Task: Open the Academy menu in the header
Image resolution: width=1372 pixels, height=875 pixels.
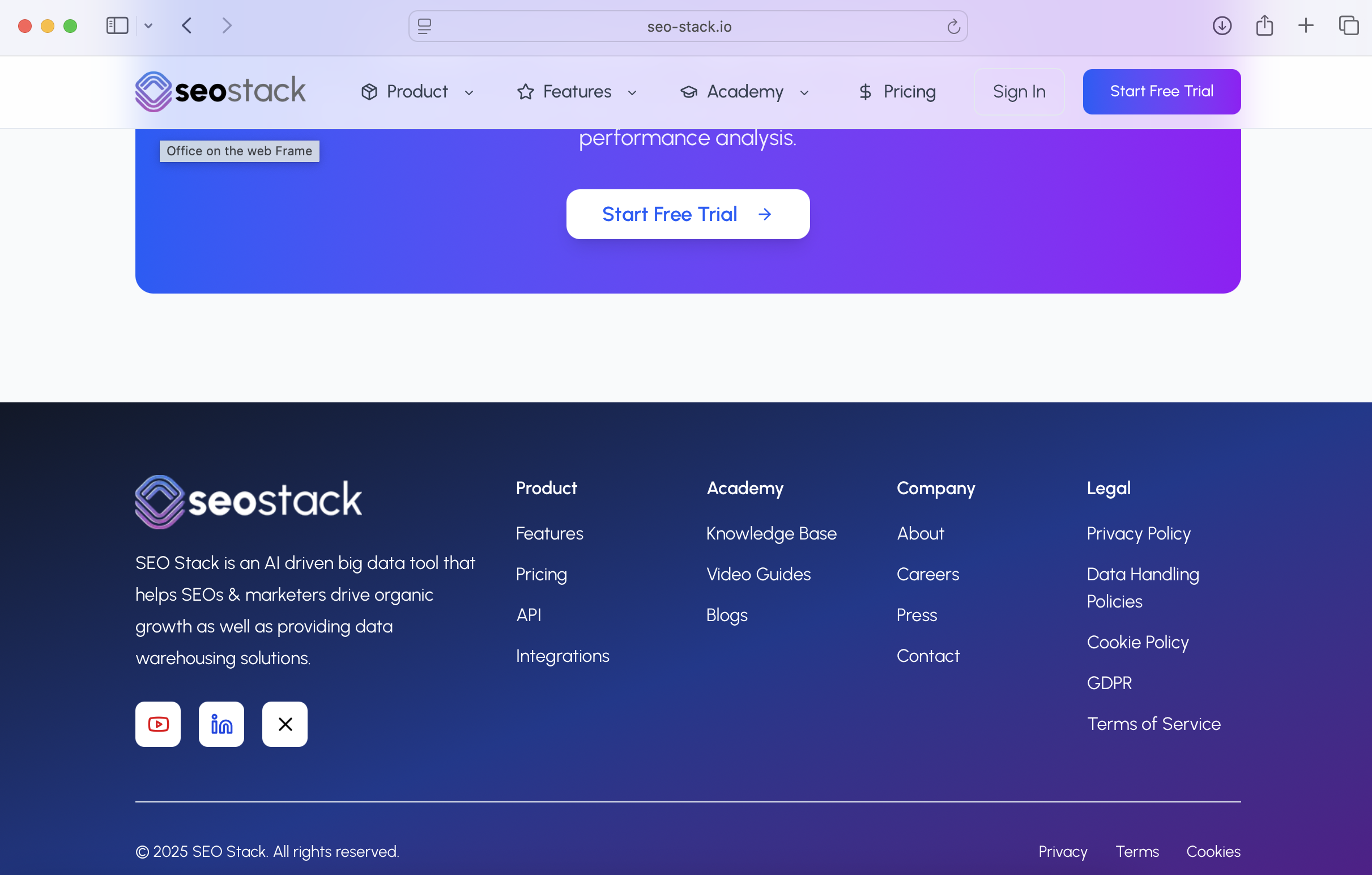Action: coord(745,92)
